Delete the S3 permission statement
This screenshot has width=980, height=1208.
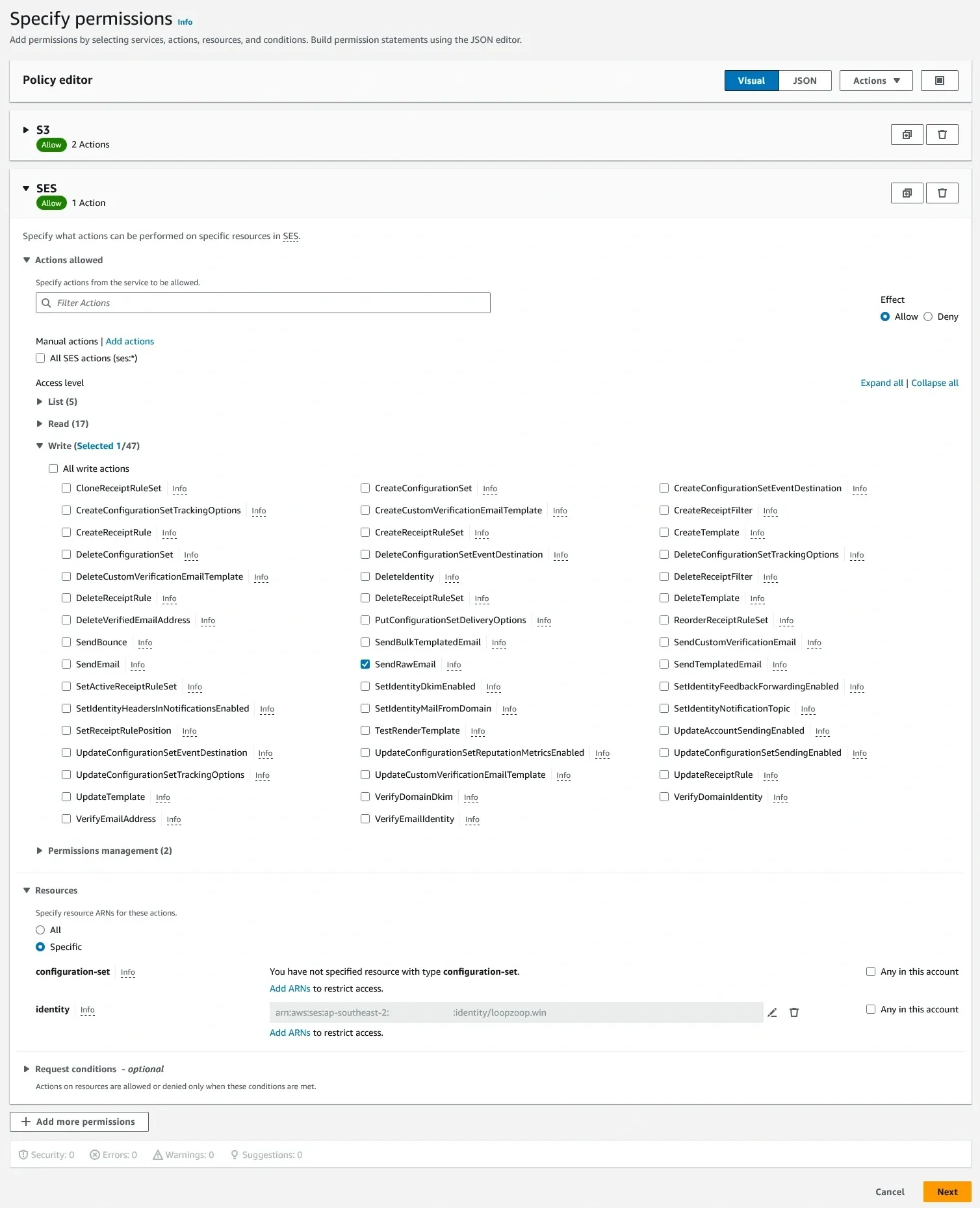pyautogui.click(x=942, y=135)
